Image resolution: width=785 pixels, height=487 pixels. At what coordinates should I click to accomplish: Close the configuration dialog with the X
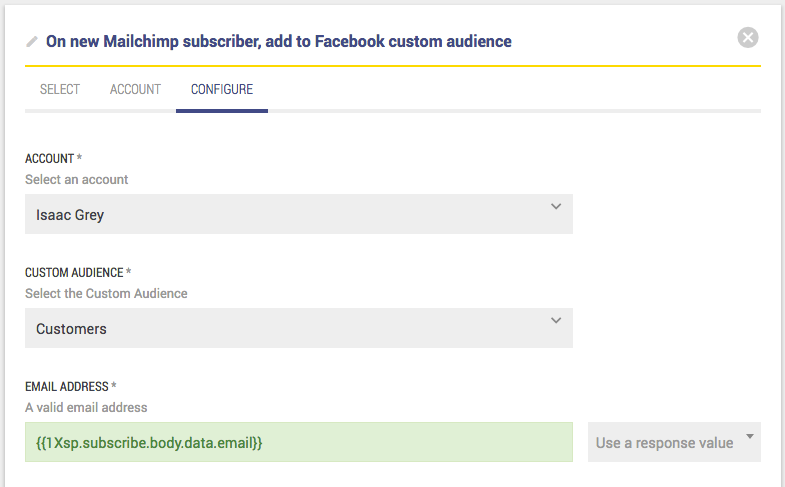point(748,38)
